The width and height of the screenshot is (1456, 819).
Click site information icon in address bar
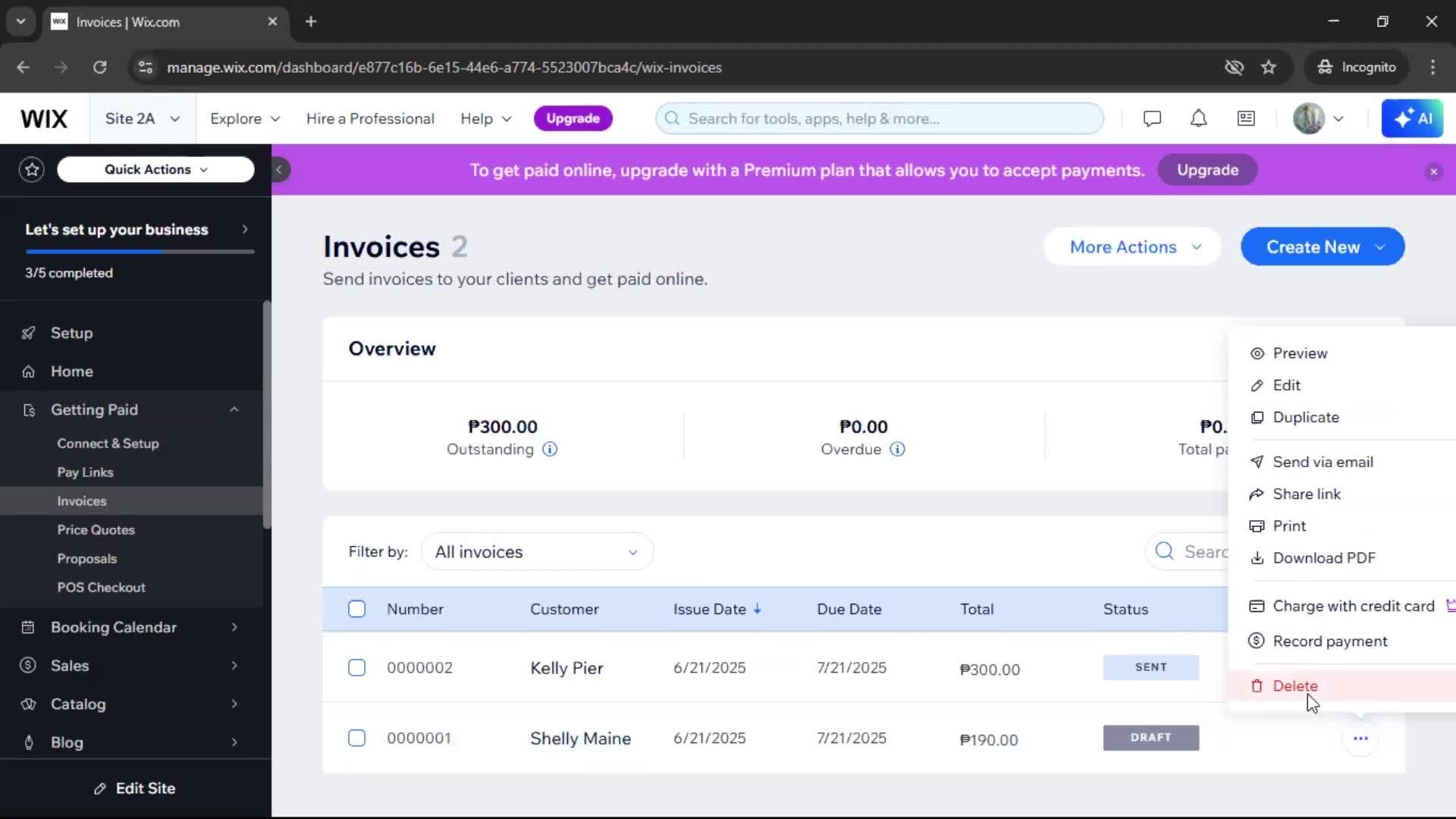click(x=145, y=67)
